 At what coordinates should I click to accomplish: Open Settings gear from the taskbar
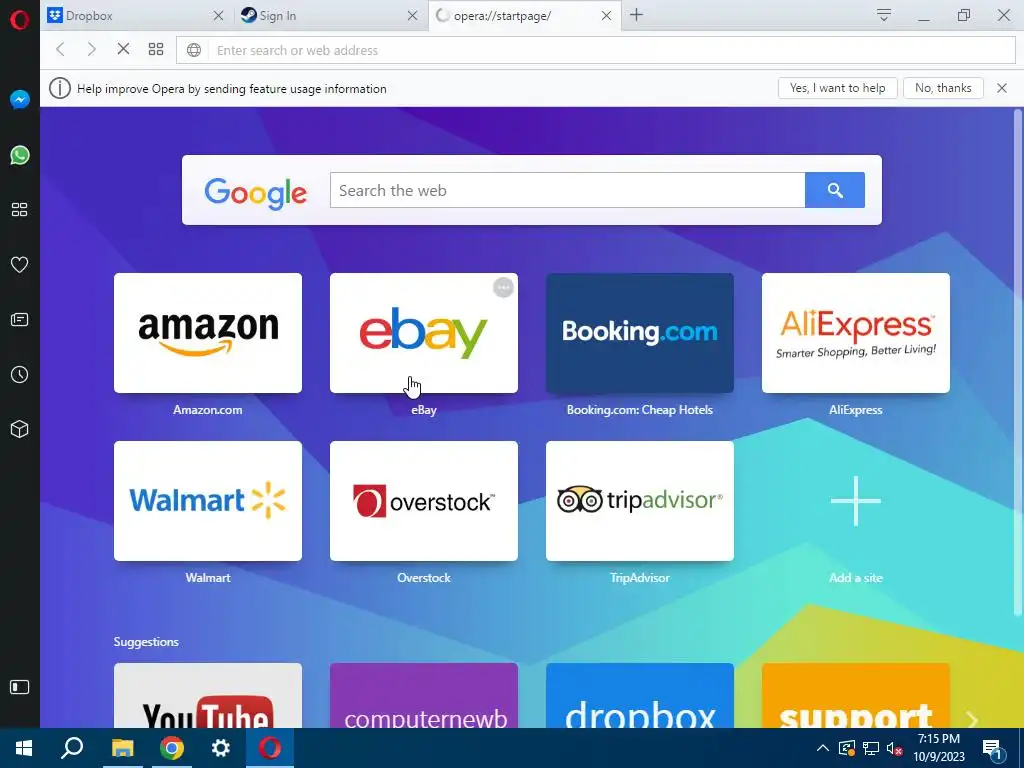221,748
